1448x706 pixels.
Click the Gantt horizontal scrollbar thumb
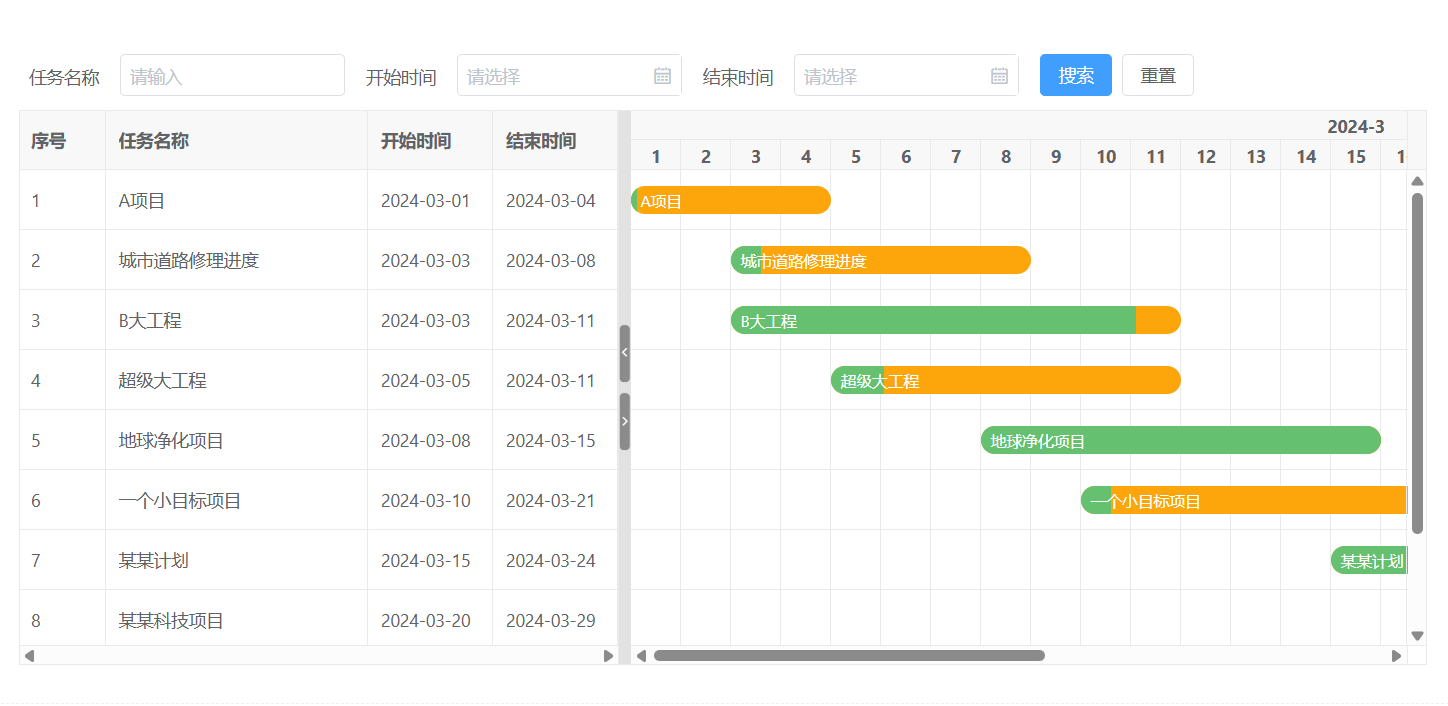849,656
